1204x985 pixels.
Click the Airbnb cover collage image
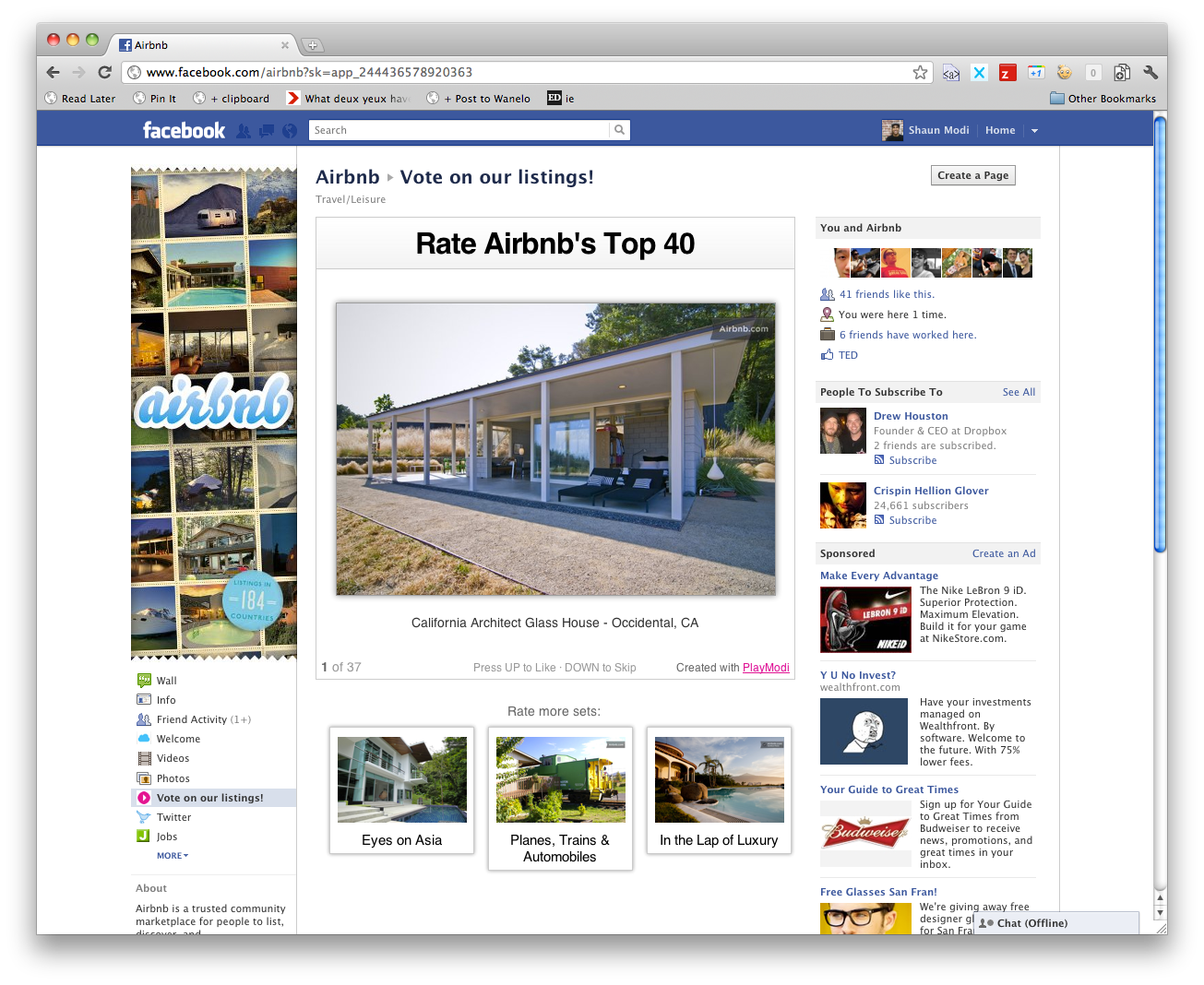click(214, 413)
